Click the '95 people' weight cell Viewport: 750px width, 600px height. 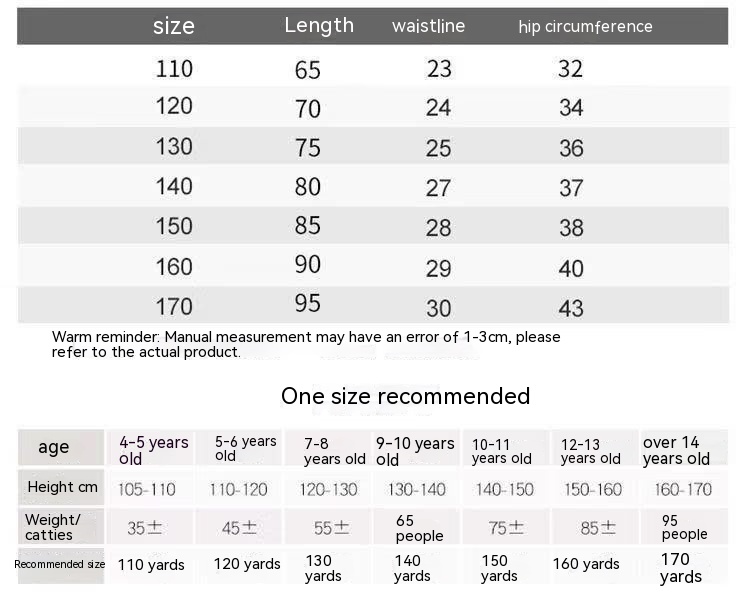tap(684, 527)
